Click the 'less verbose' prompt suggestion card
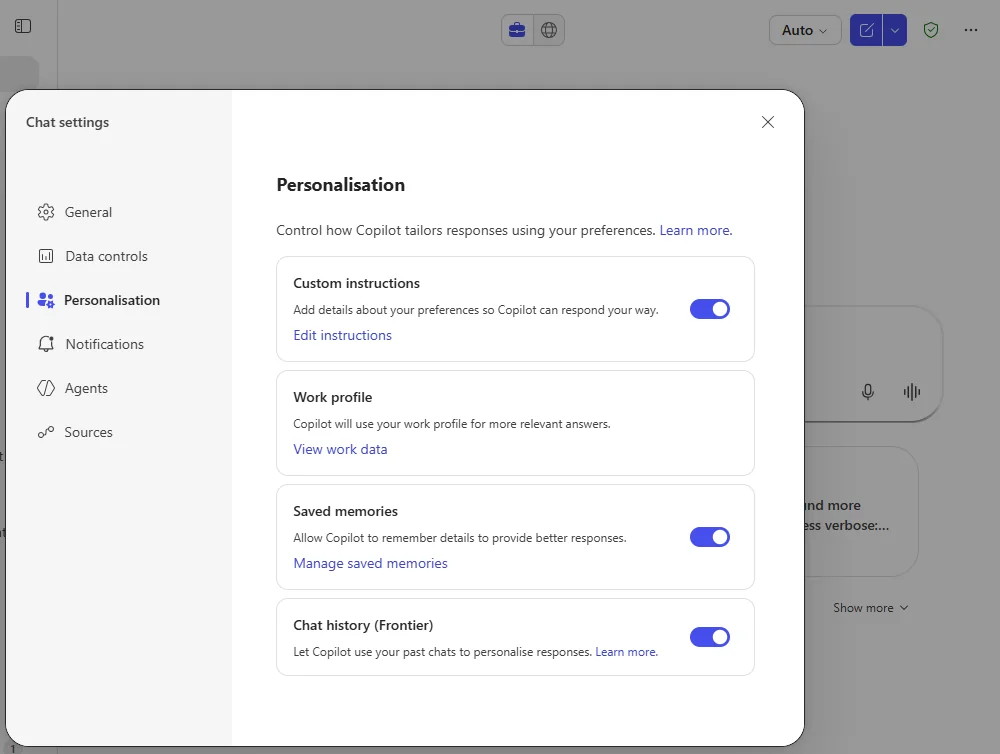The height and width of the screenshot is (754, 1000). pos(861,512)
